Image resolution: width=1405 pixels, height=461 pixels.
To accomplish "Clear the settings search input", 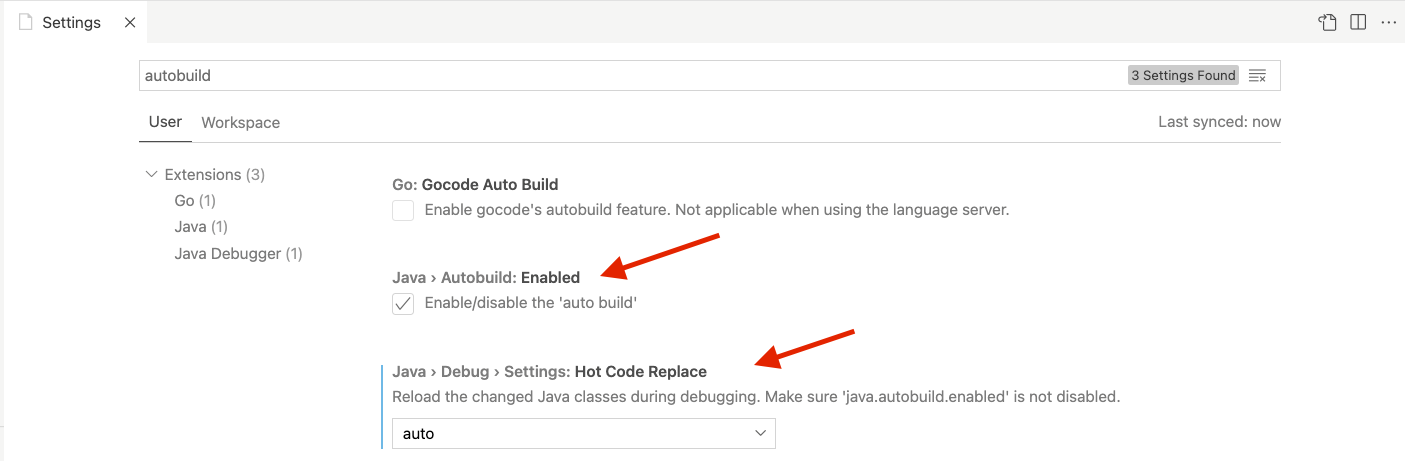I will (1258, 76).
